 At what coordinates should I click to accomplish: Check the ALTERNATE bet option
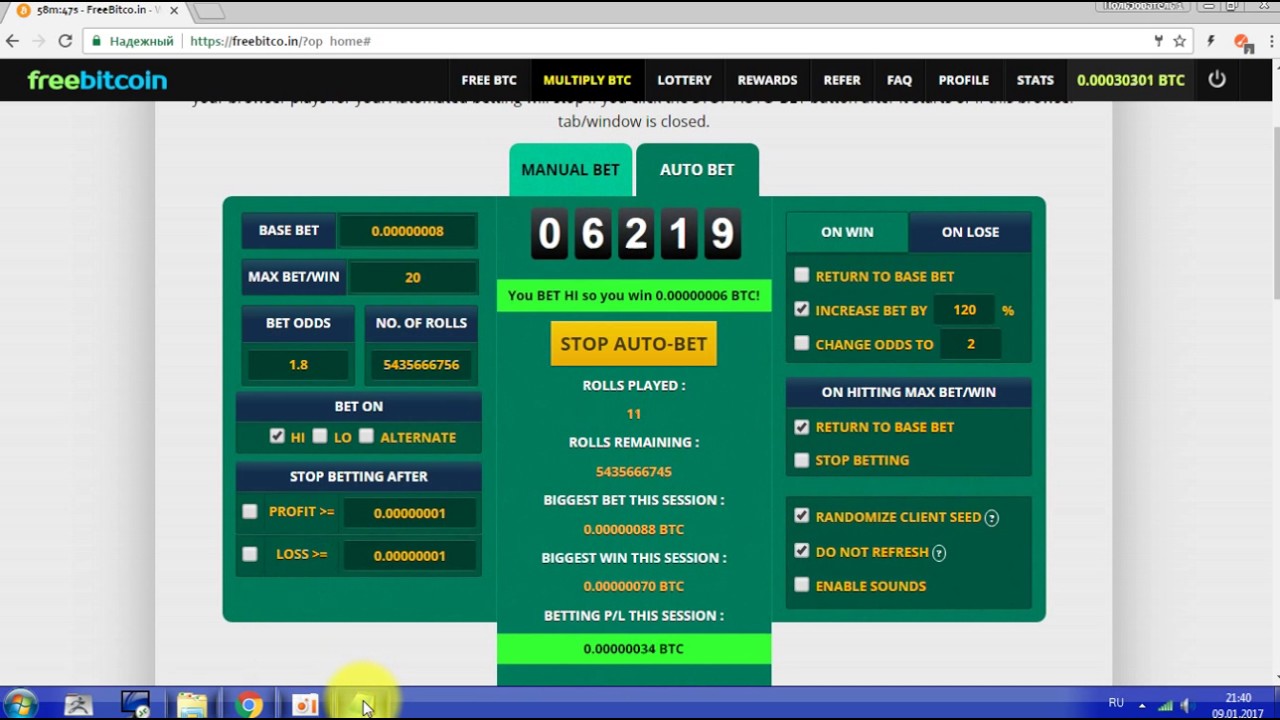click(366, 436)
